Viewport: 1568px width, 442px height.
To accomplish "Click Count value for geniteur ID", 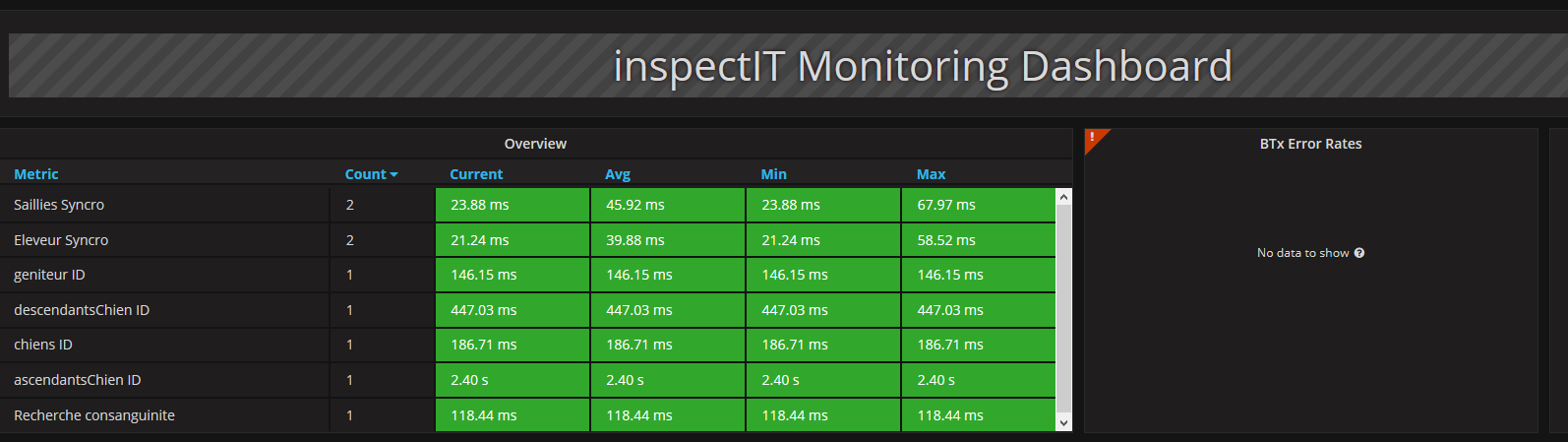I will click(x=349, y=275).
